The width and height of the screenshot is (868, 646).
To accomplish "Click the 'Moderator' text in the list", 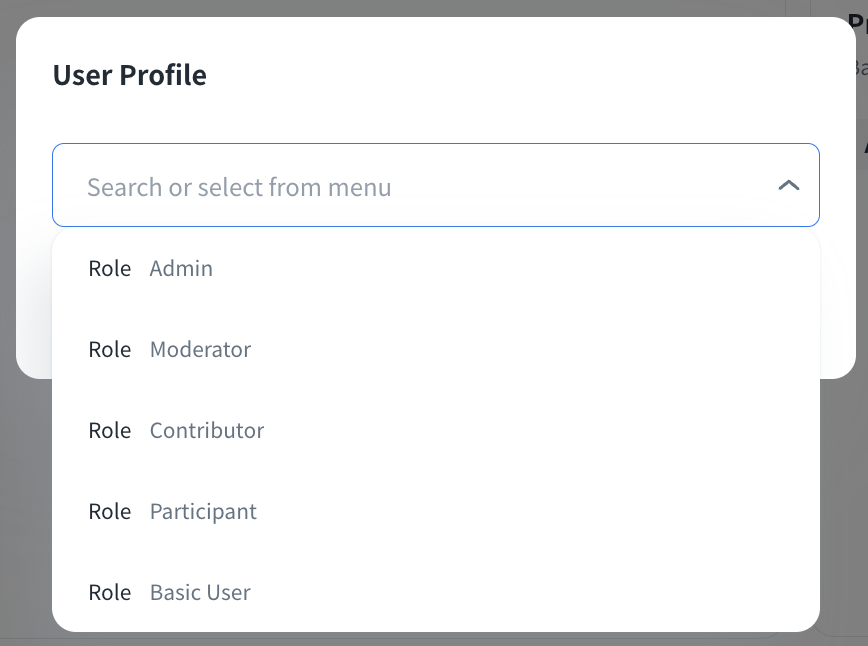I will [x=200, y=350].
